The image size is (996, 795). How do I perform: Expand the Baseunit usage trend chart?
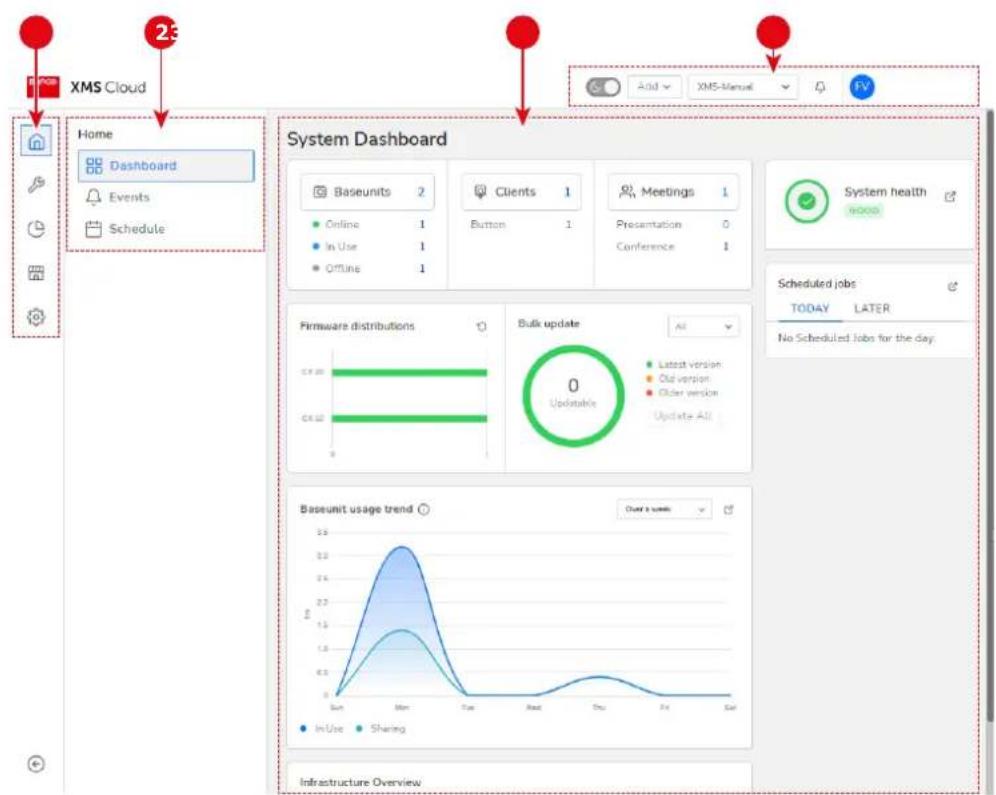point(729,509)
